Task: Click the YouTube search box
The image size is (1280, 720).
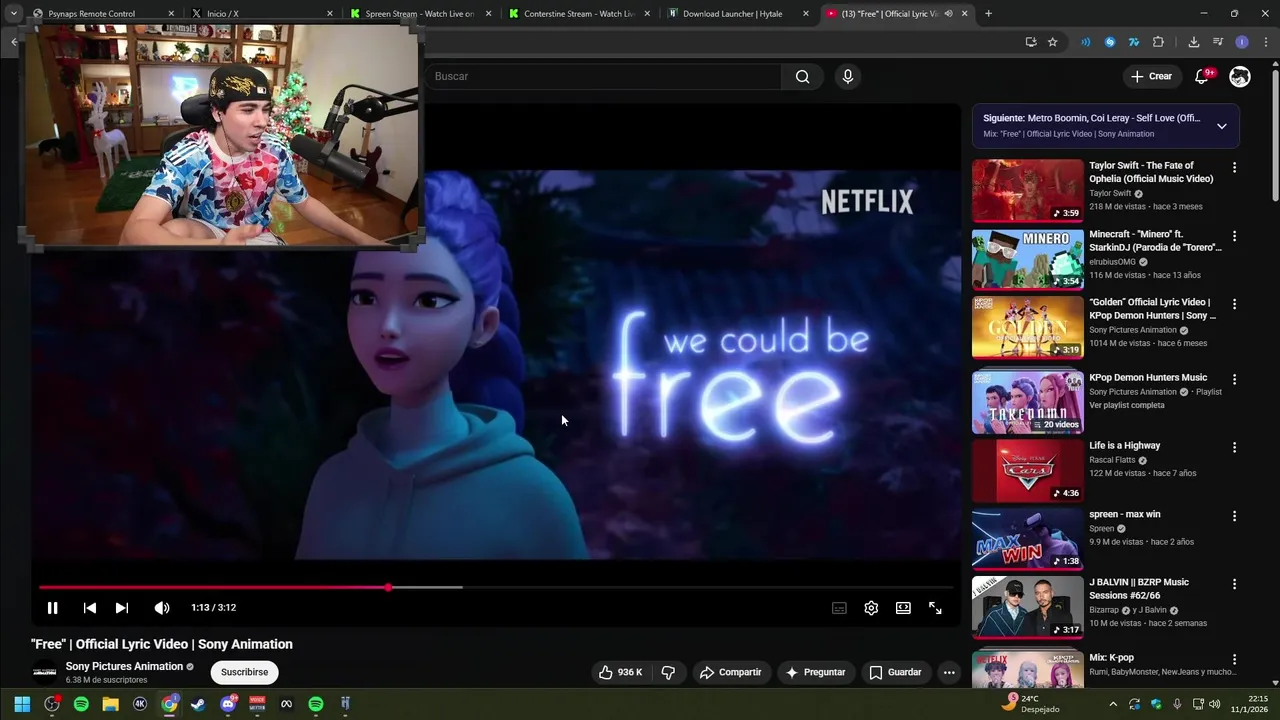Action: [603, 76]
